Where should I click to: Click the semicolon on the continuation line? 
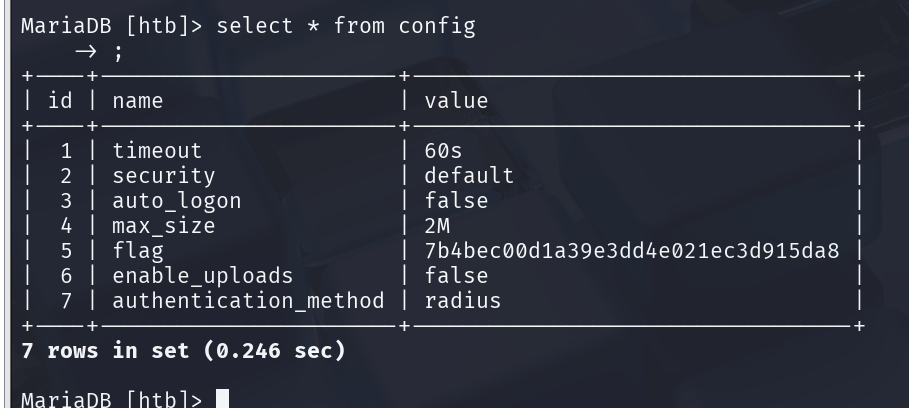click(117, 51)
